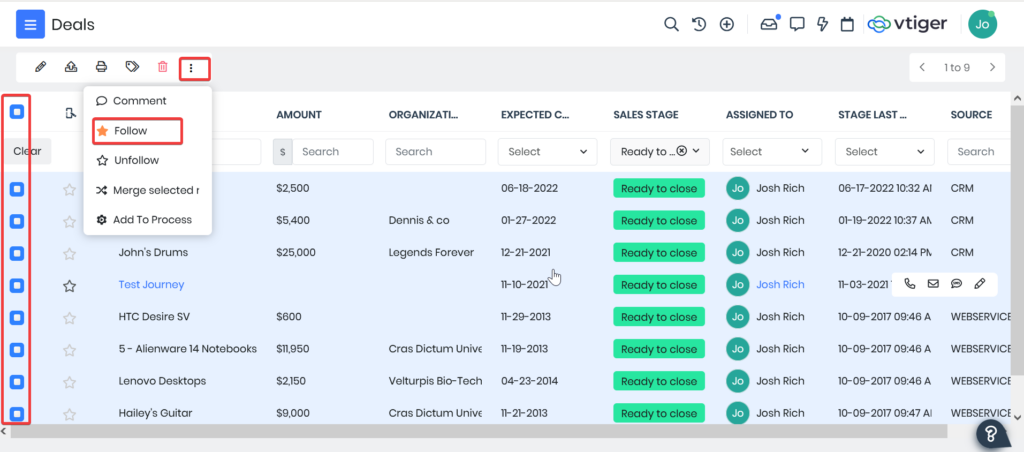Screen dimensions: 1024x452
Task: Open the Sales Stage filter dropdown
Action: point(659,152)
